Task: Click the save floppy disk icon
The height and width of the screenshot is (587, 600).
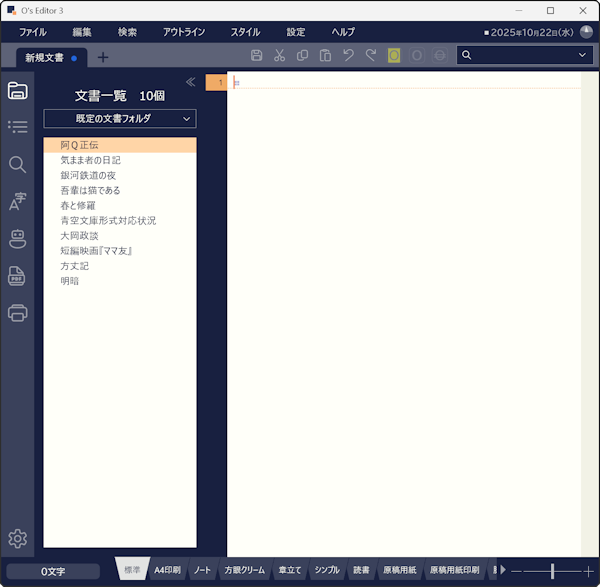Action: coord(257,56)
